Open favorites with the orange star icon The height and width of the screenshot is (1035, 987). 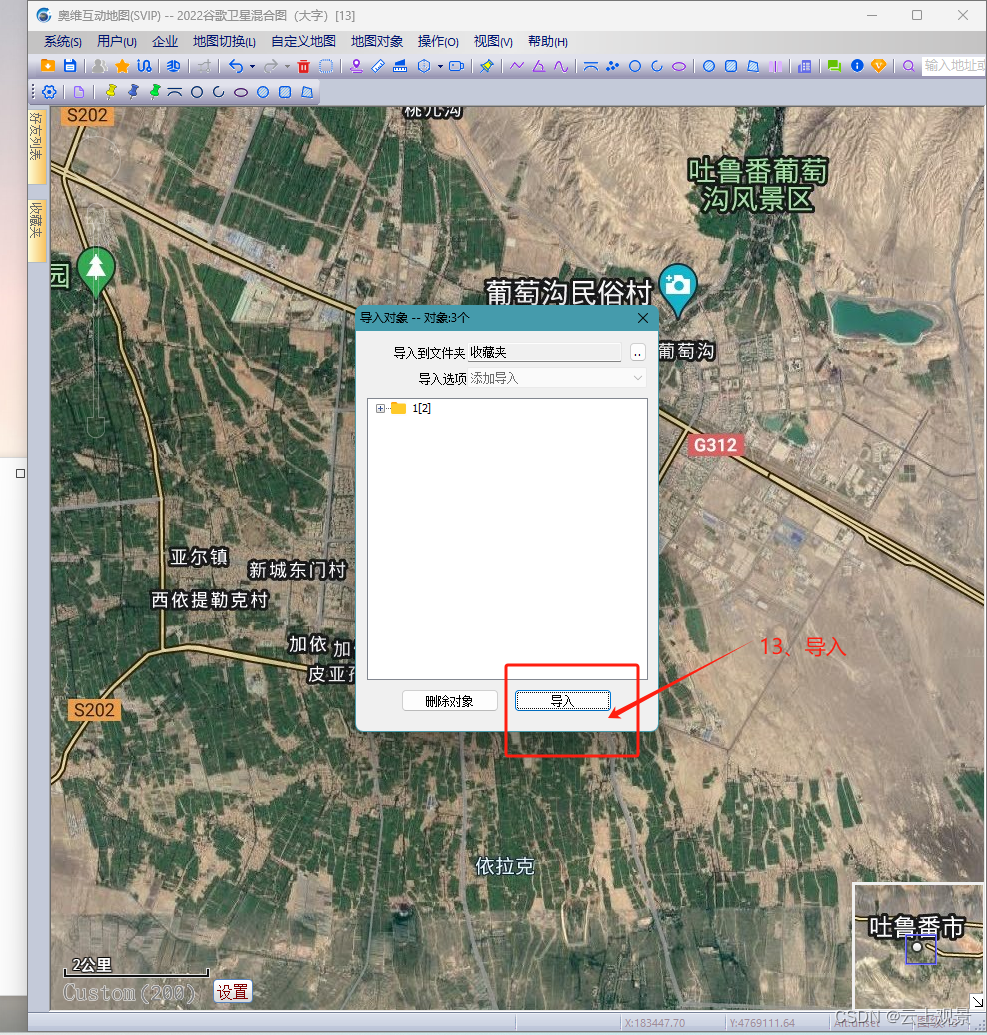[122, 66]
